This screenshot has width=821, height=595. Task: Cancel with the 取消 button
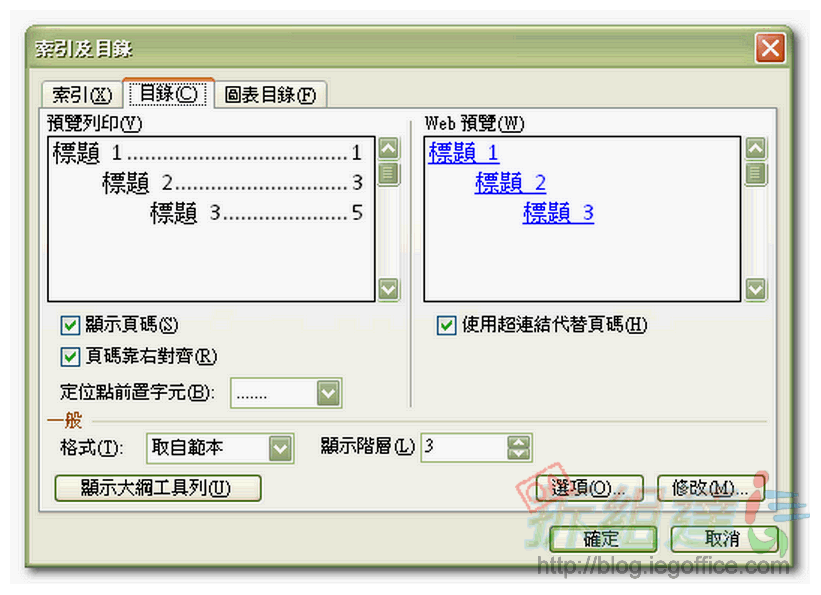[x=724, y=539]
